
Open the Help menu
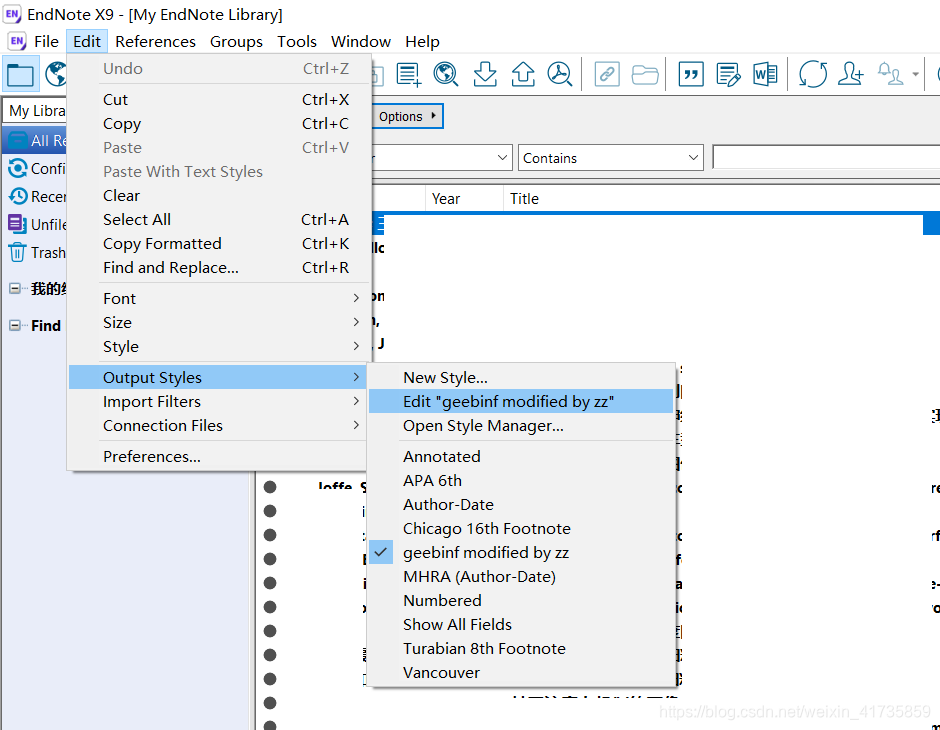pos(422,41)
